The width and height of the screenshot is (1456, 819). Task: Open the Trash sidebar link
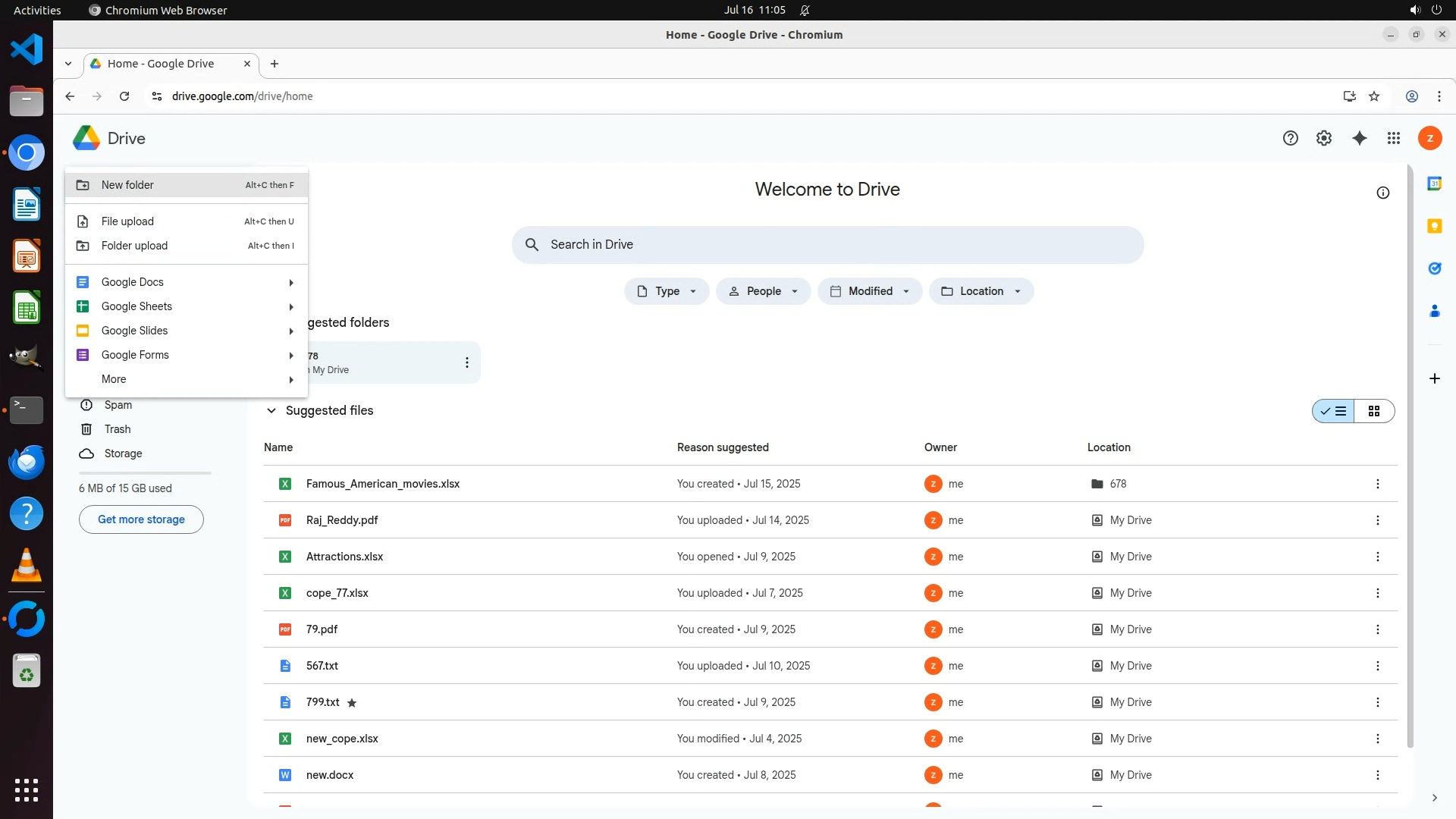tap(117, 429)
